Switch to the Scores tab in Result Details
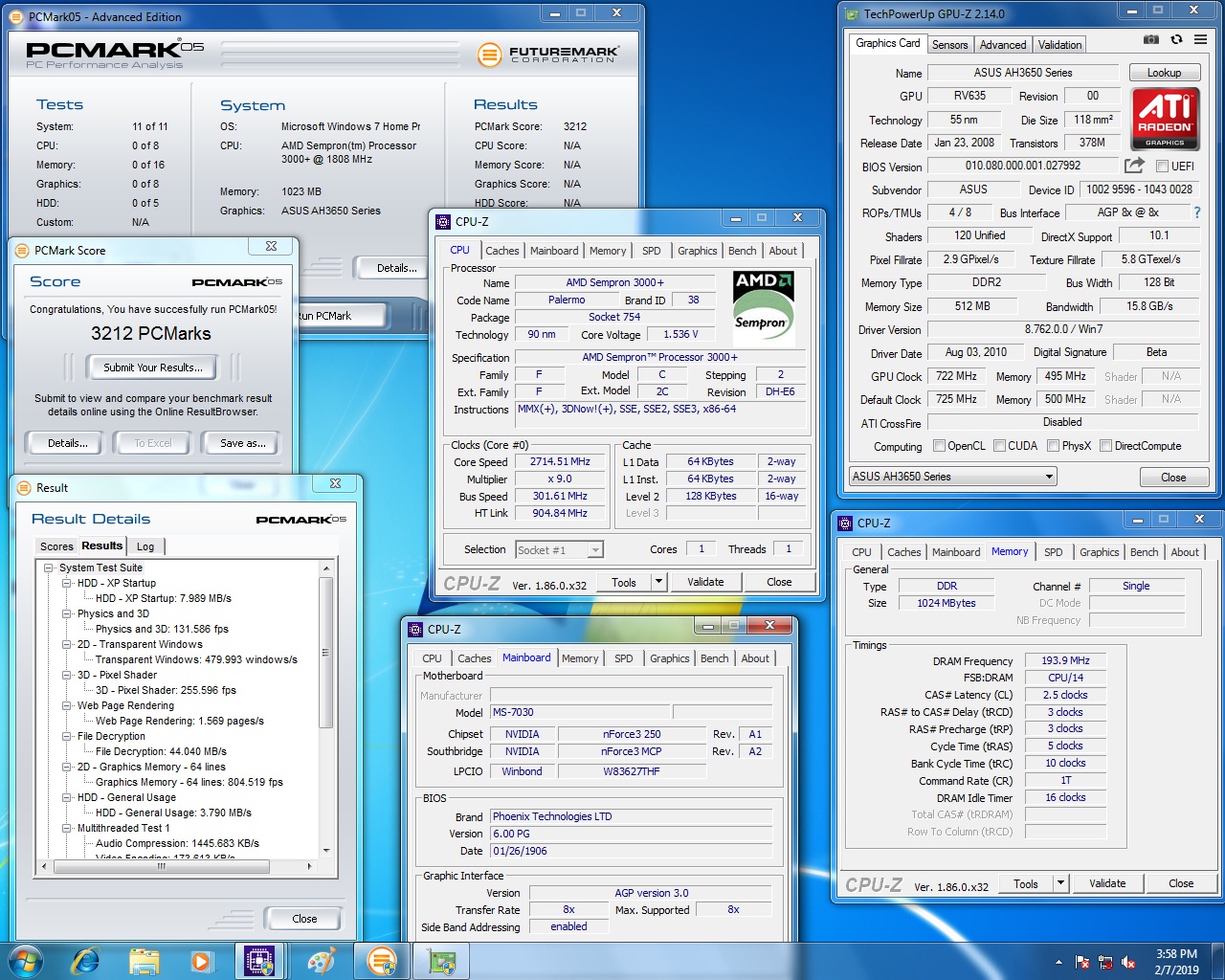The image size is (1225, 980). [56, 546]
